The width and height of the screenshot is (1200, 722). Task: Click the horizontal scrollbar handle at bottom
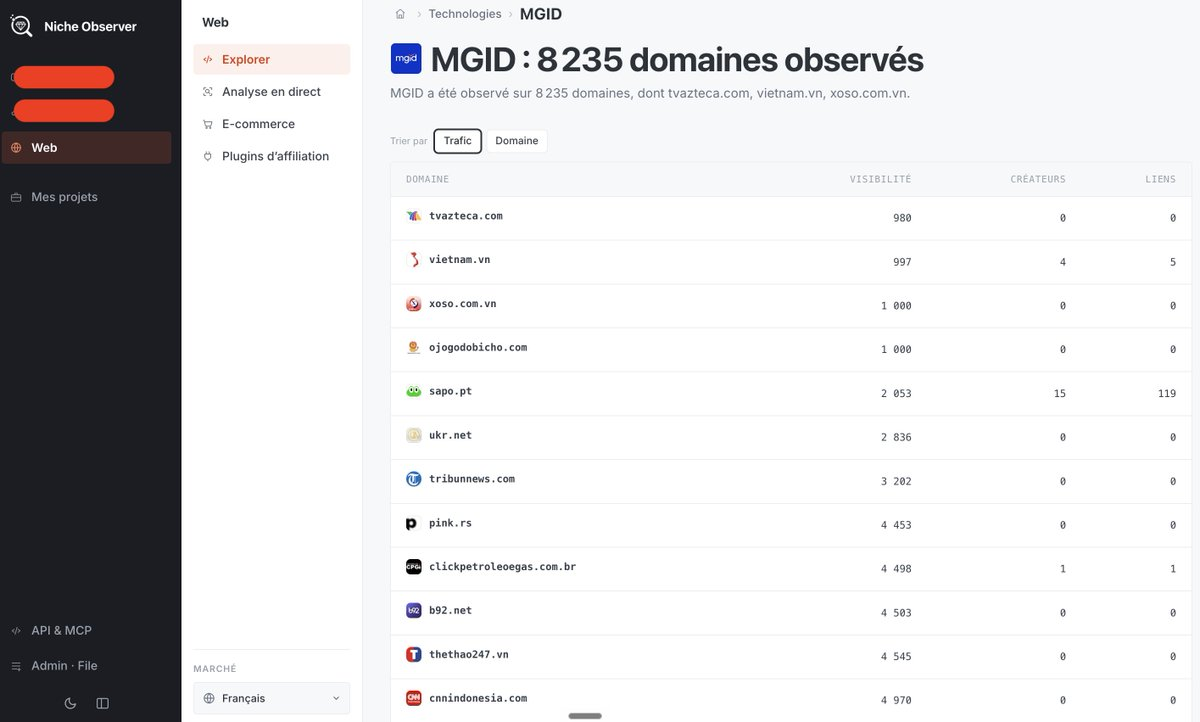pos(585,716)
